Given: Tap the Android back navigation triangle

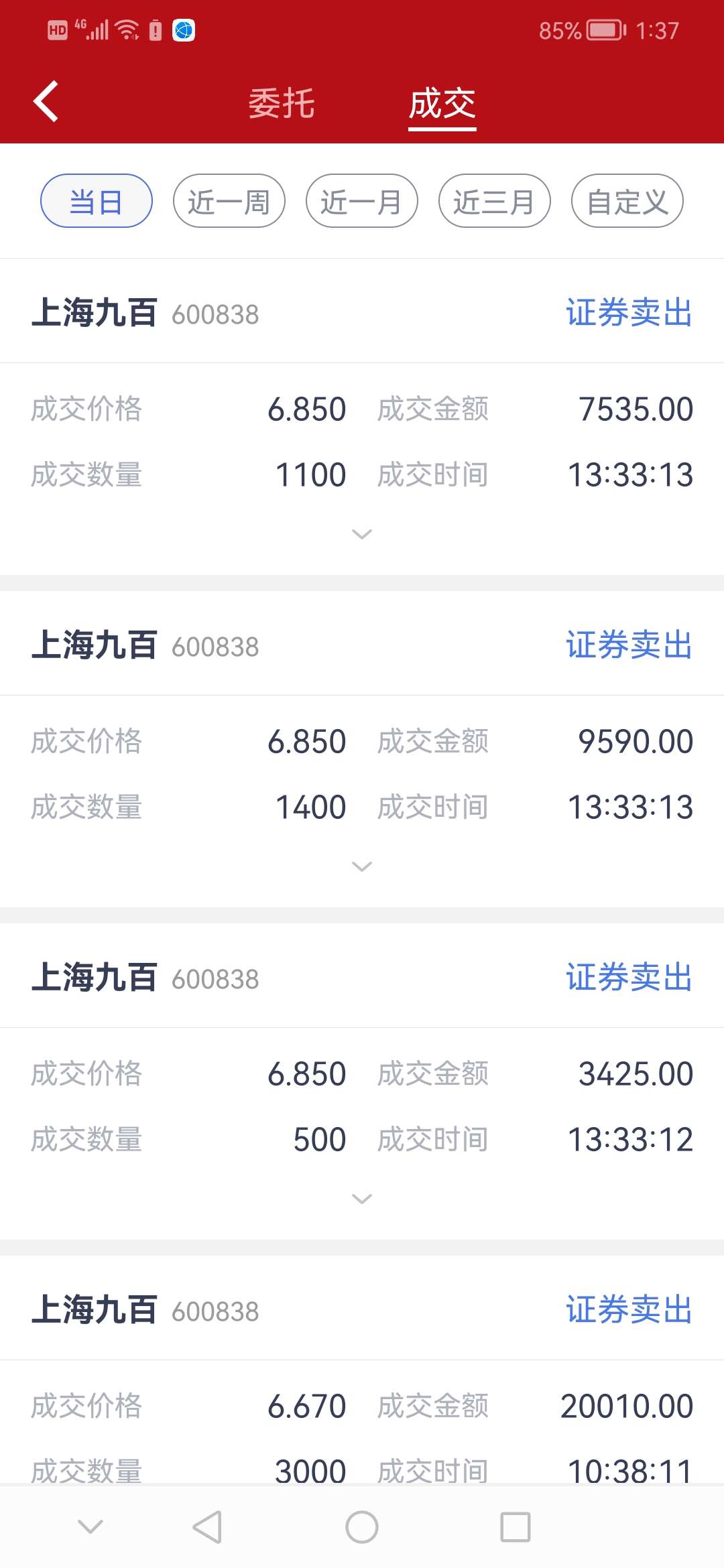Looking at the screenshot, I should [207, 1527].
